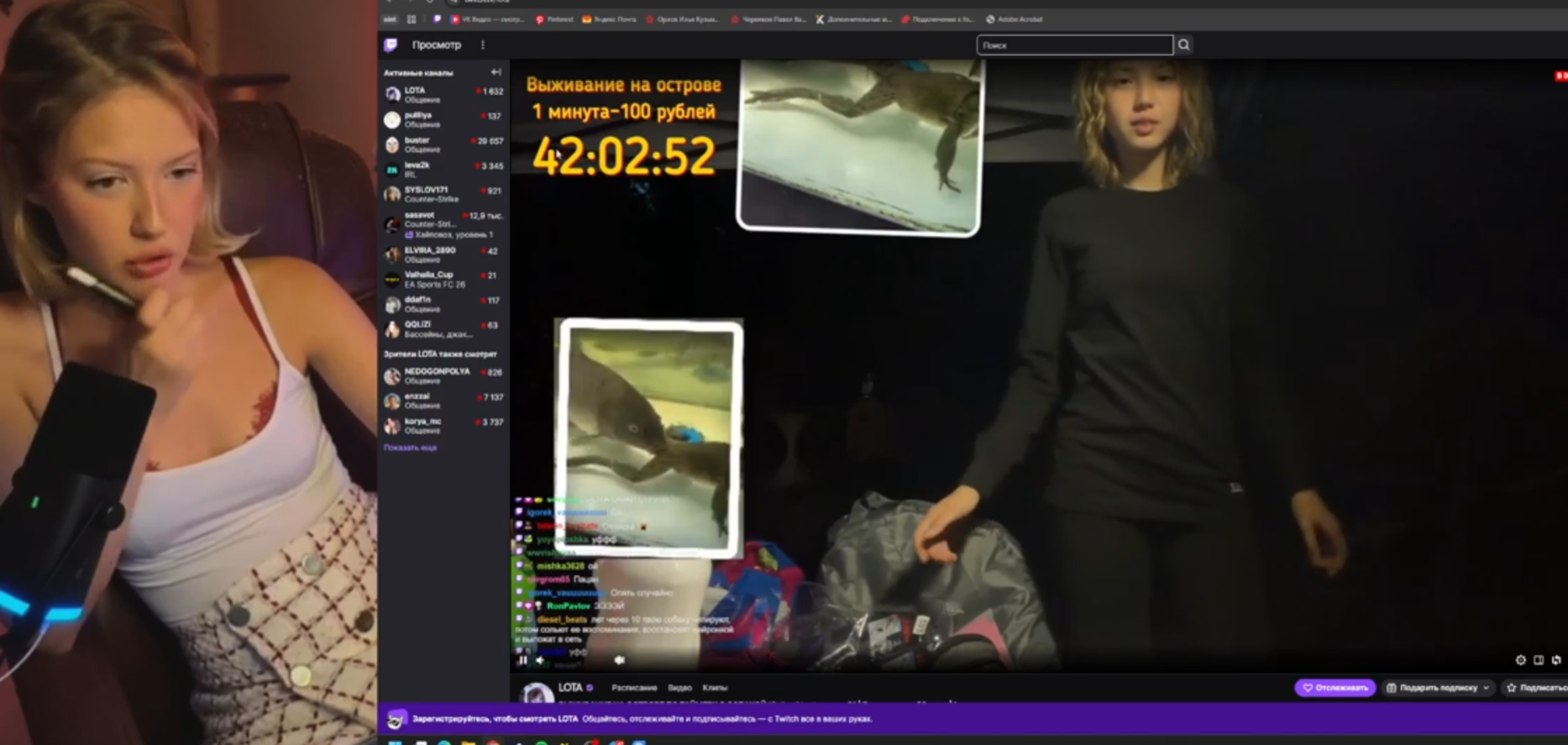Click the korya_mc channel avatar
1568x745 pixels.
click(392, 426)
